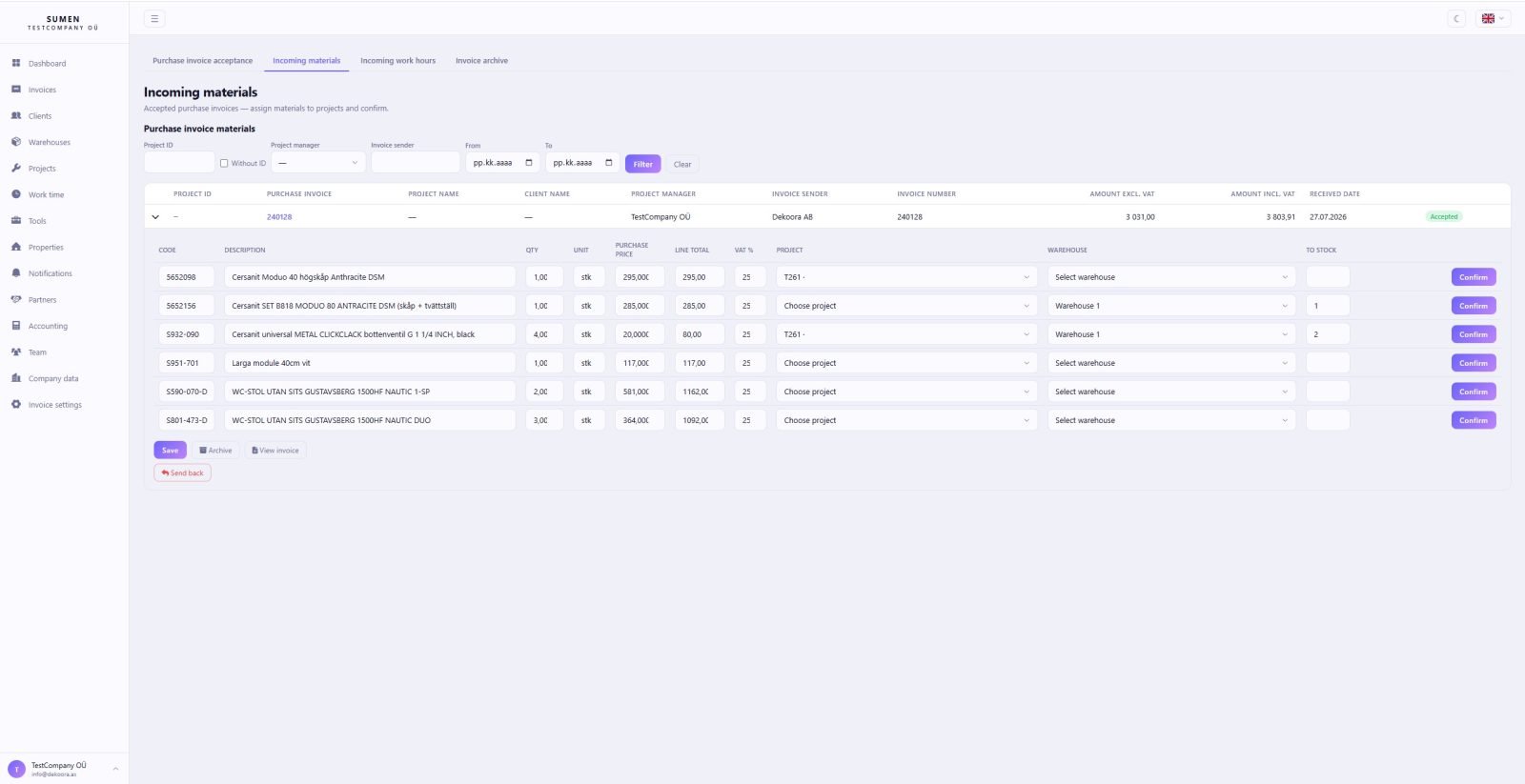The height and width of the screenshot is (784, 1525).
Task: Apply filters with the Filter button
Action: tap(643, 164)
